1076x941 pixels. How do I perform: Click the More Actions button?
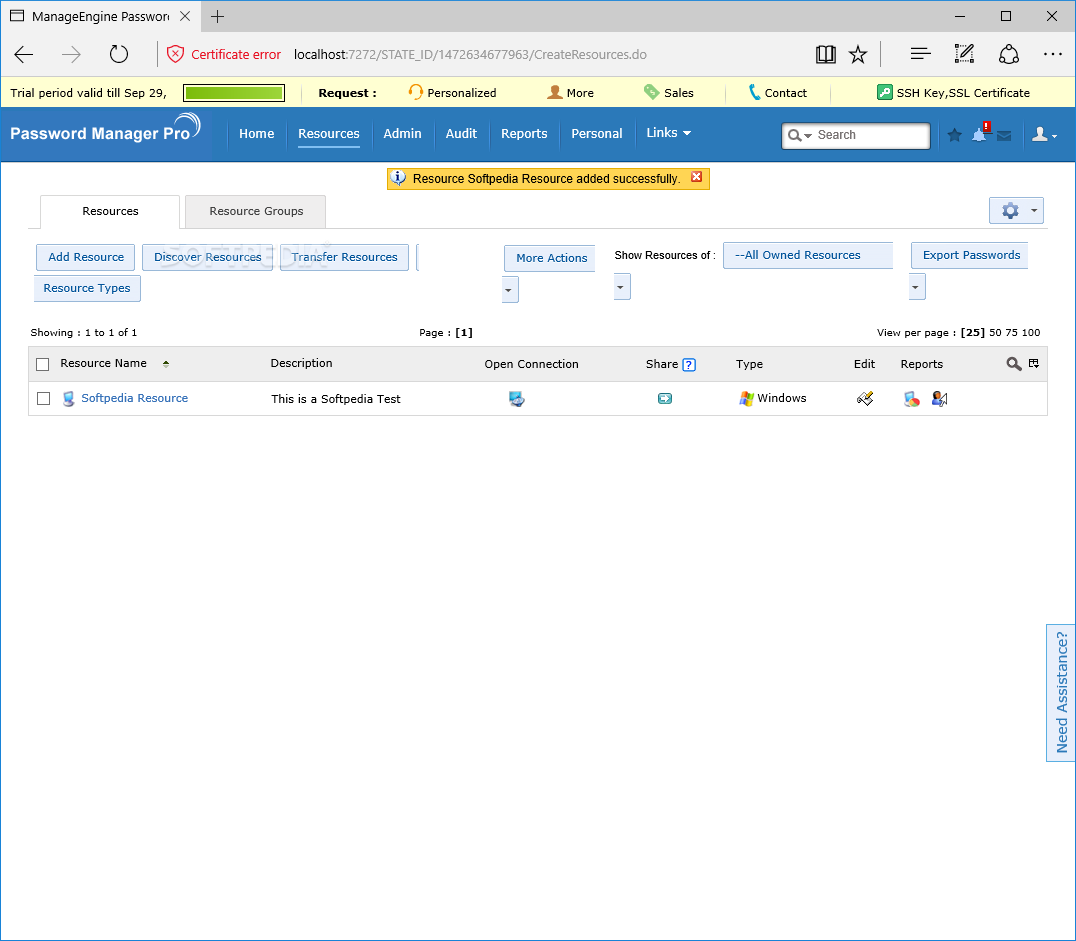click(x=550, y=258)
